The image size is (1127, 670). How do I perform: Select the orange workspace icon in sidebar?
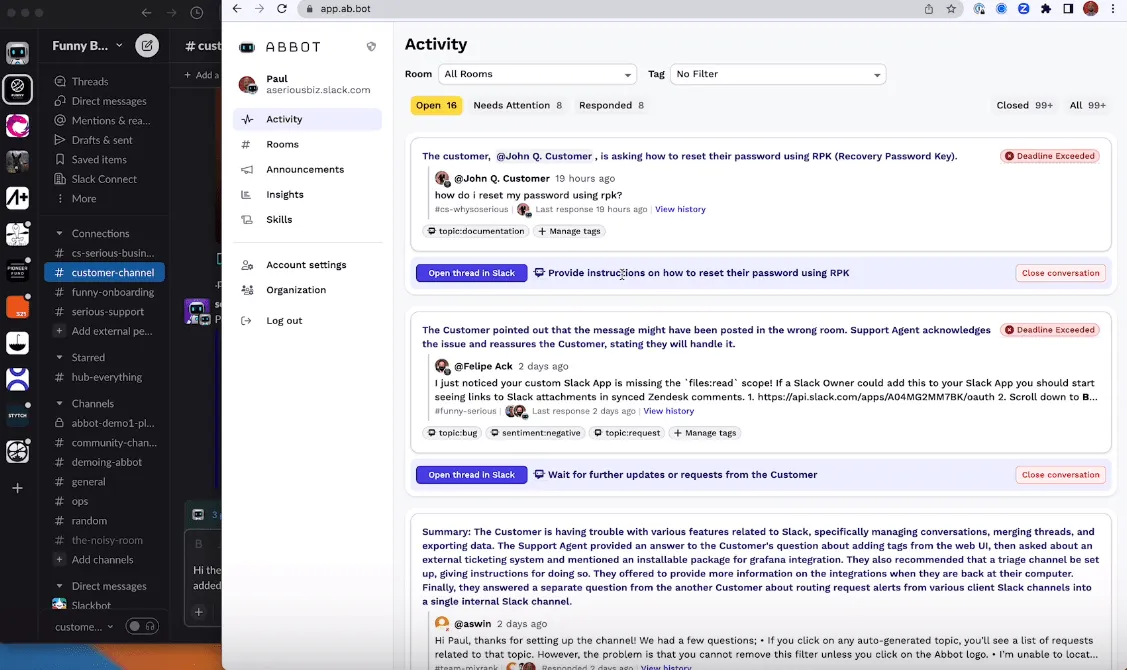pos(17,307)
